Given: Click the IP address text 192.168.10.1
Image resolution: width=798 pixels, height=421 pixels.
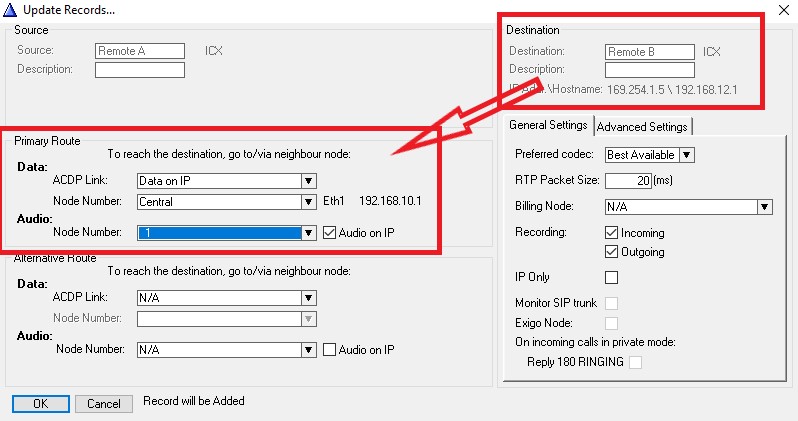Looking at the screenshot, I should (390, 201).
